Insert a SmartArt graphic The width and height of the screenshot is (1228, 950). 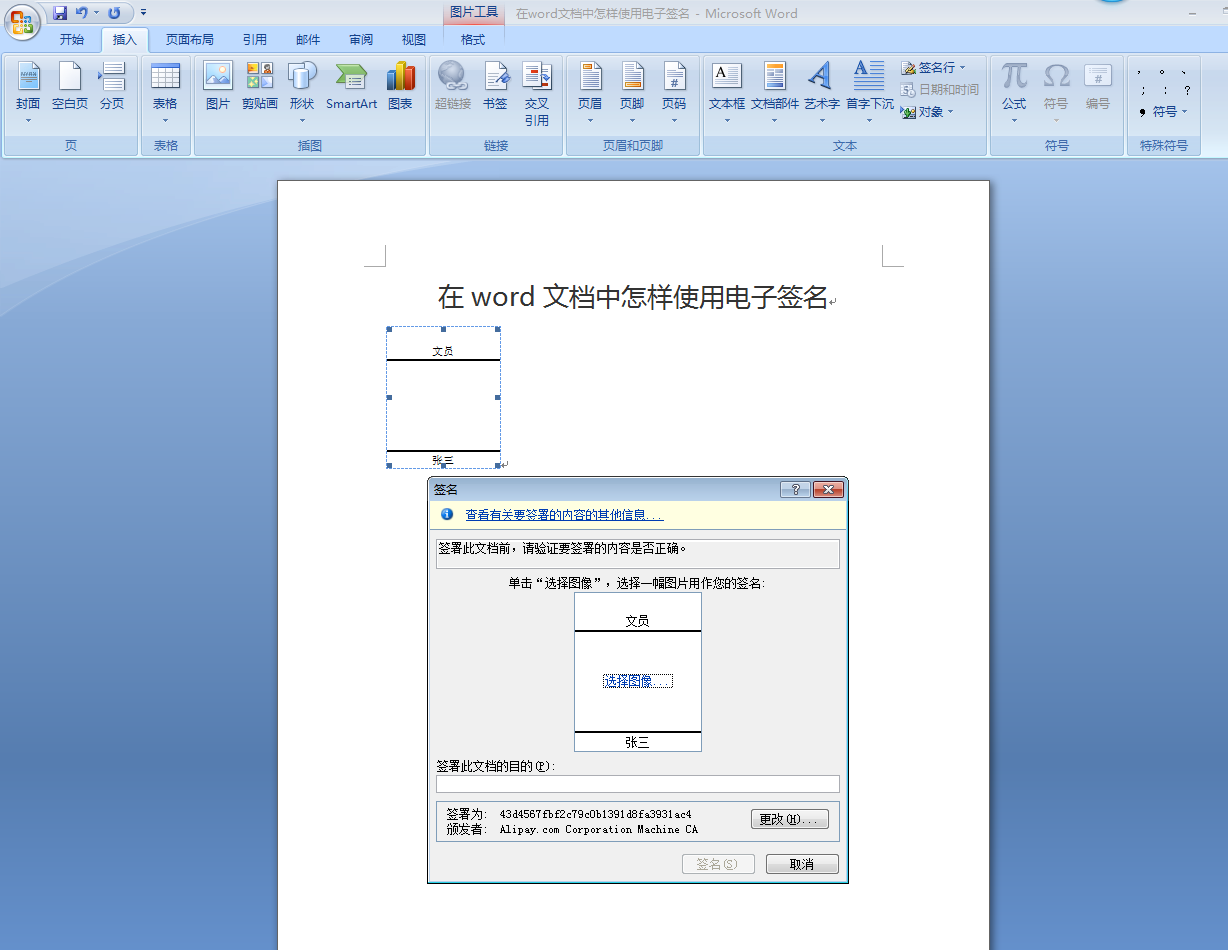coord(351,84)
